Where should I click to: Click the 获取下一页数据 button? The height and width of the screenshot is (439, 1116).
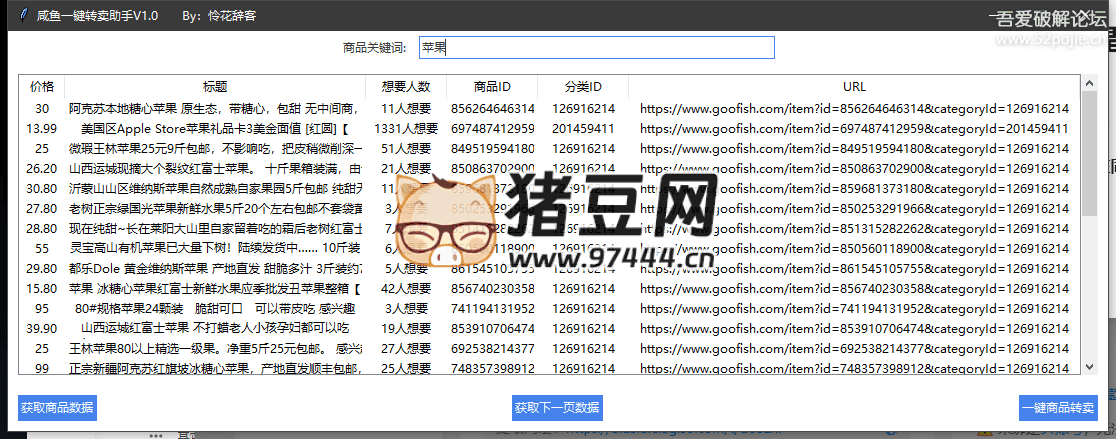pyautogui.click(x=557, y=408)
